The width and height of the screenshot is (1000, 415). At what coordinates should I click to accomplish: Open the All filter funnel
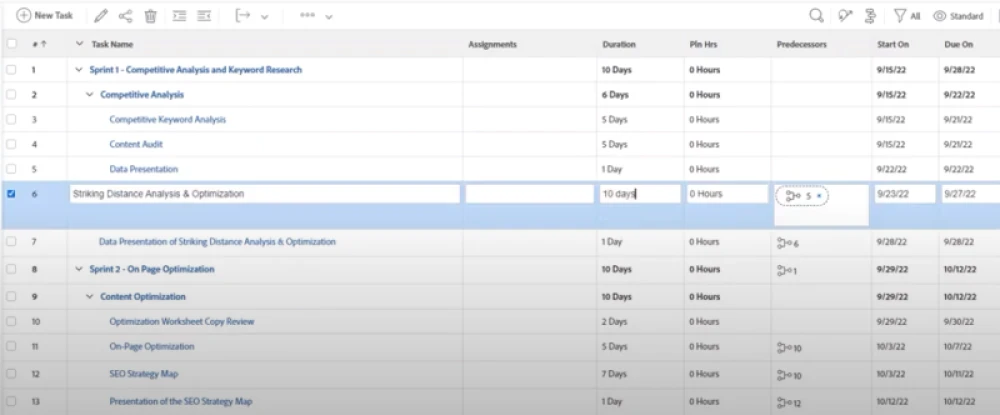(x=906, y=16)
